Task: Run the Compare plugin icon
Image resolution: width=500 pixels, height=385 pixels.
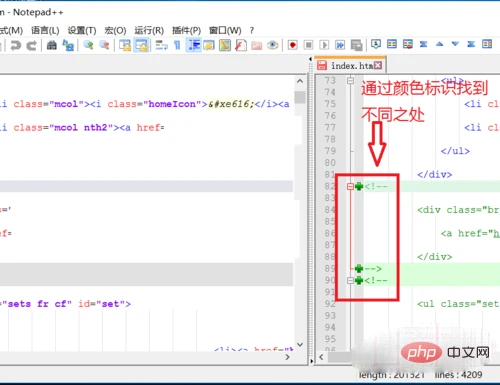Action: [392, 44]
